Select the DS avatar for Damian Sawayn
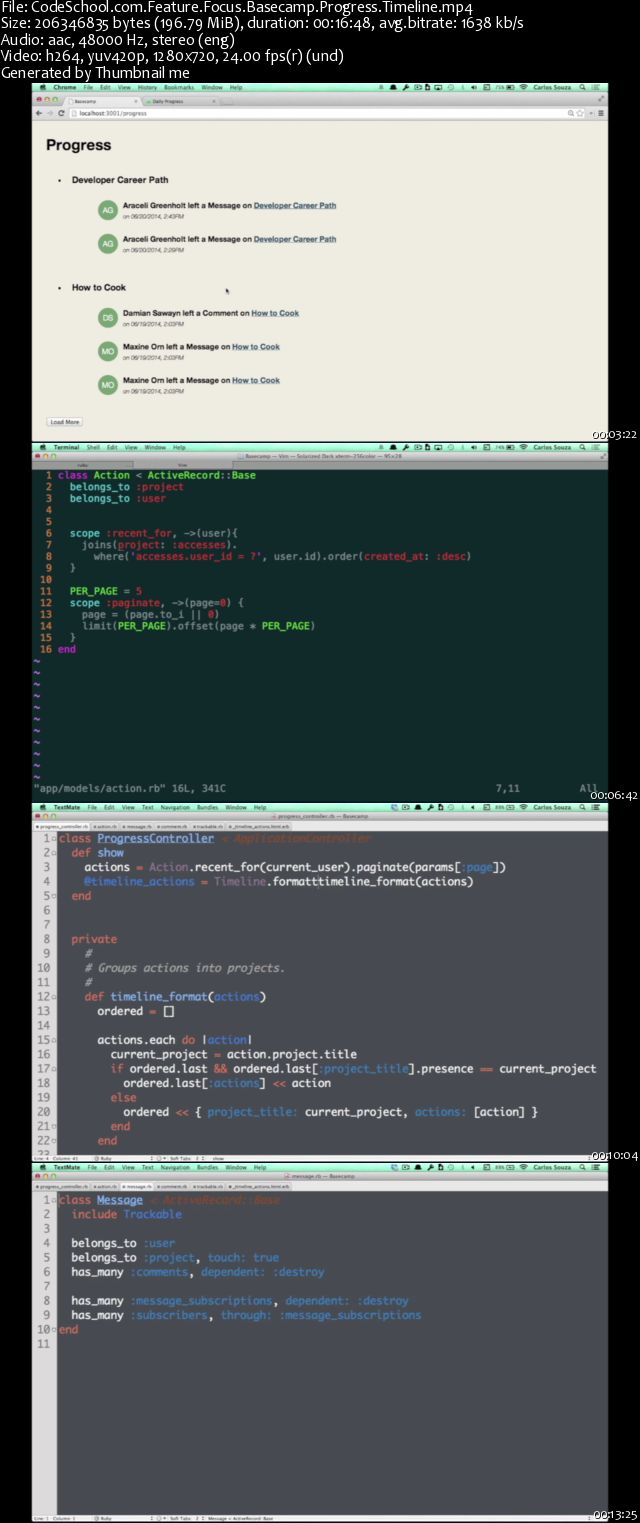640x1523 pixels. pyautogui.click(x=107, y=317)
